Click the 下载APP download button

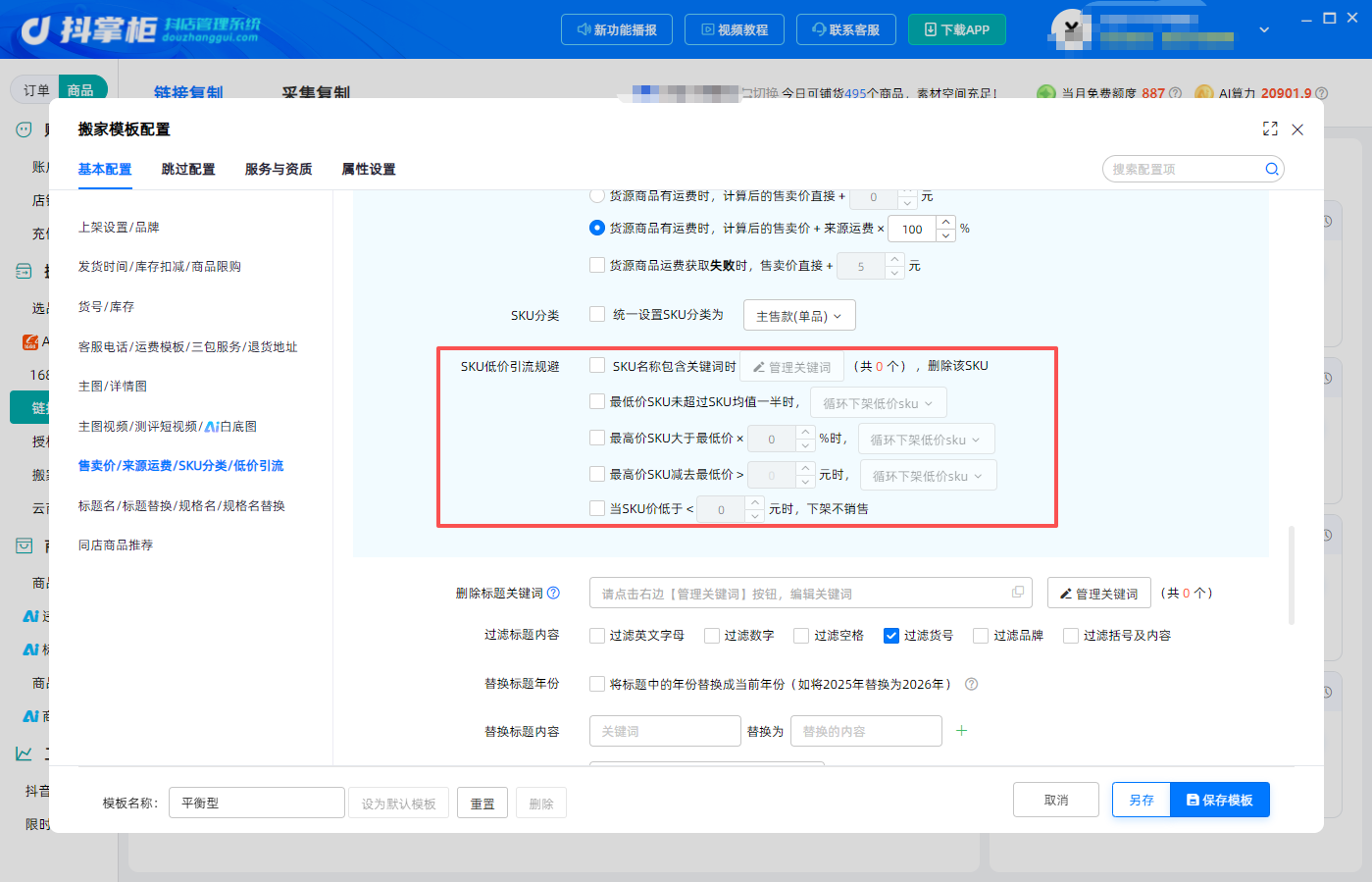tap(957, 29)
